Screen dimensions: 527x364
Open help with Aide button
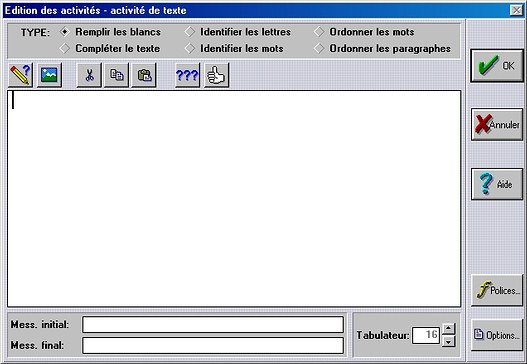pyautogui.click(x=497, y=184)
